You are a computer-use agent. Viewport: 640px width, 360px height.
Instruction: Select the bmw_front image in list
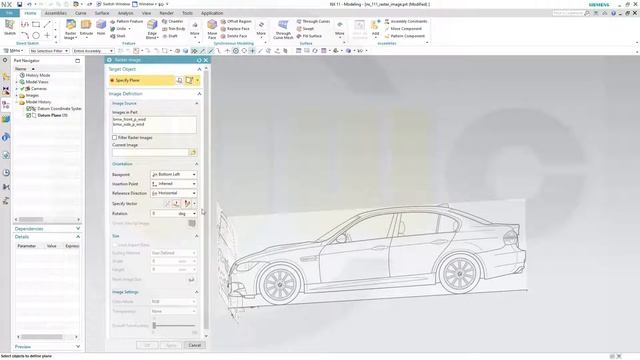coord(129,120)
